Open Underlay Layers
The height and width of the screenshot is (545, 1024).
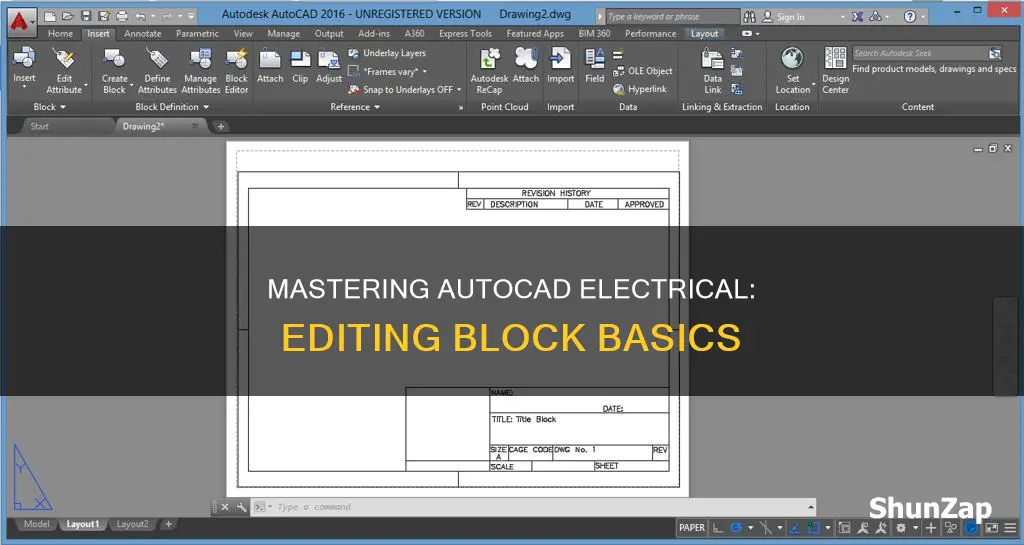click(x=387, y=53)
